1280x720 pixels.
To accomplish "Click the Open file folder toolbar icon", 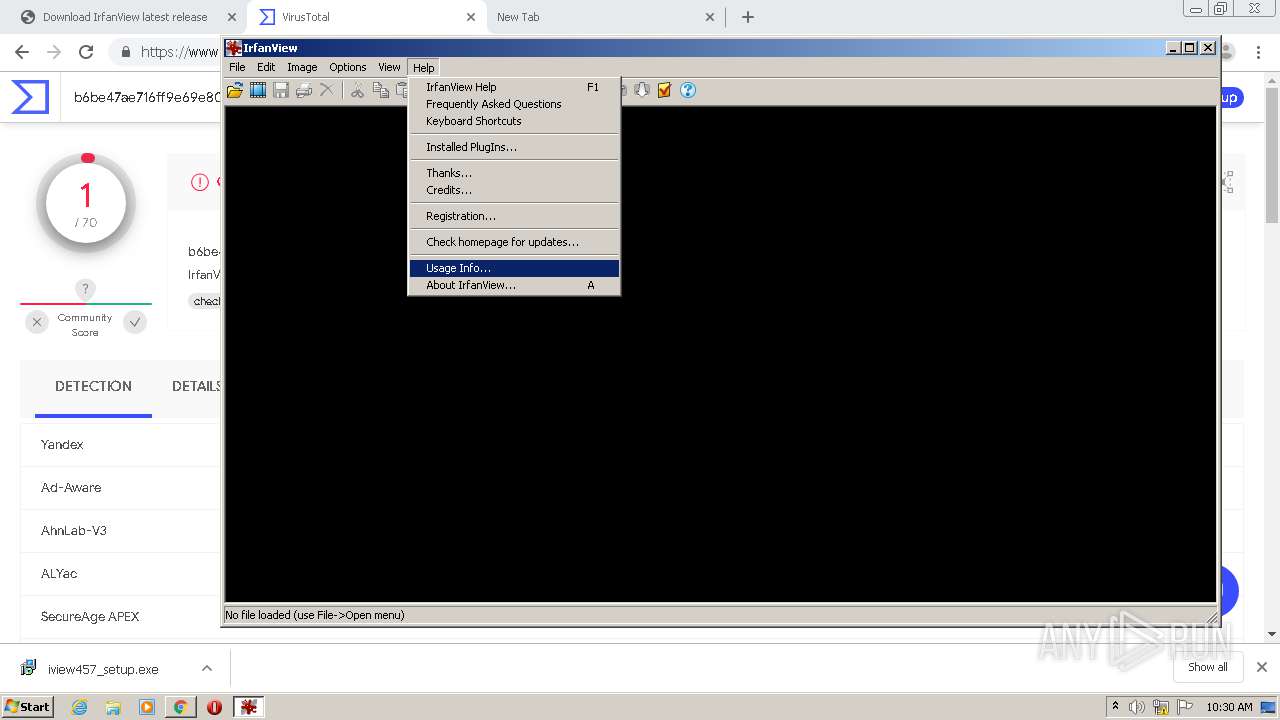I will click(235, 90).
